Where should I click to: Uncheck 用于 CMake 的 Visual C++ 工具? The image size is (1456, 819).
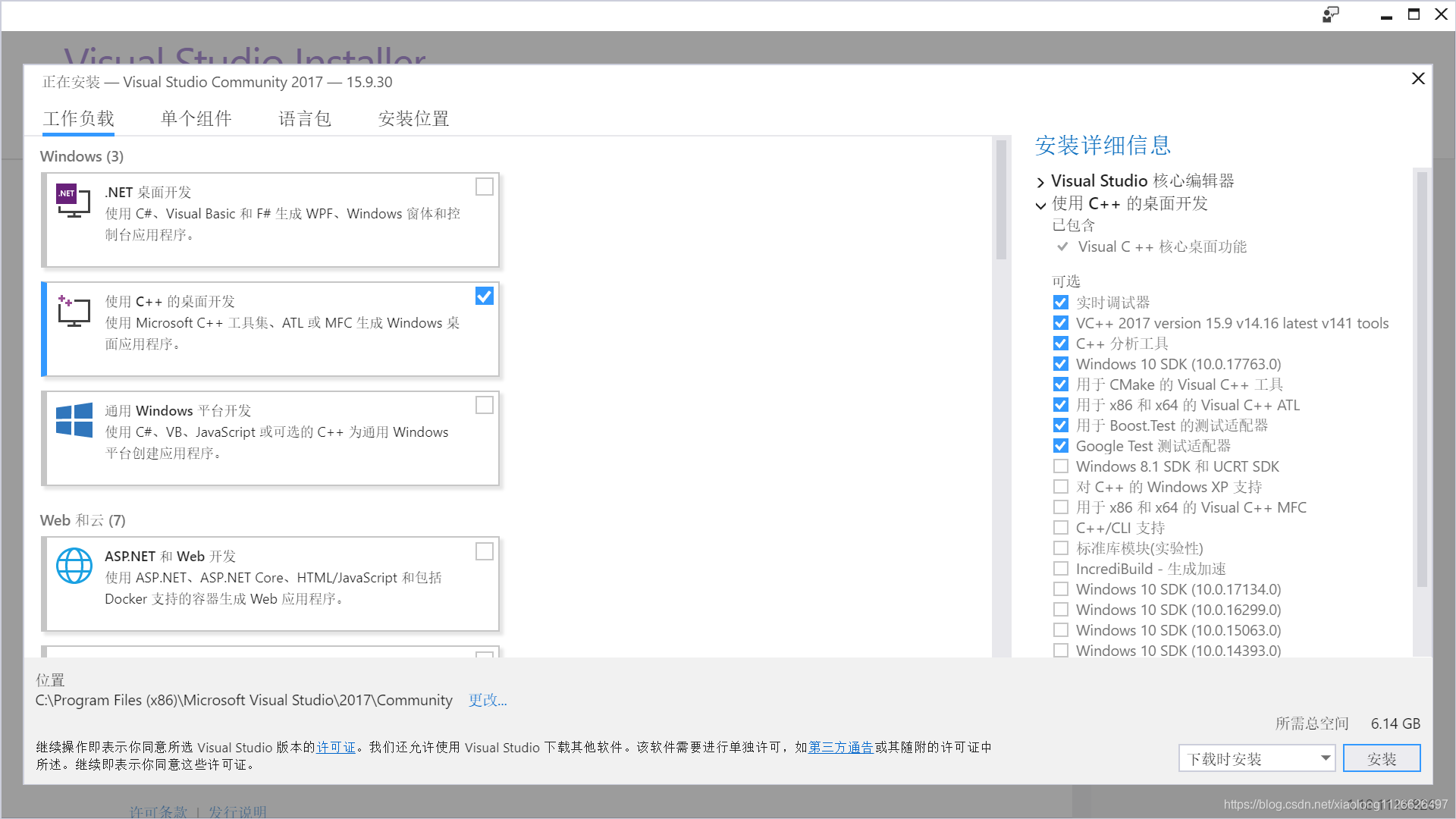1061,384
